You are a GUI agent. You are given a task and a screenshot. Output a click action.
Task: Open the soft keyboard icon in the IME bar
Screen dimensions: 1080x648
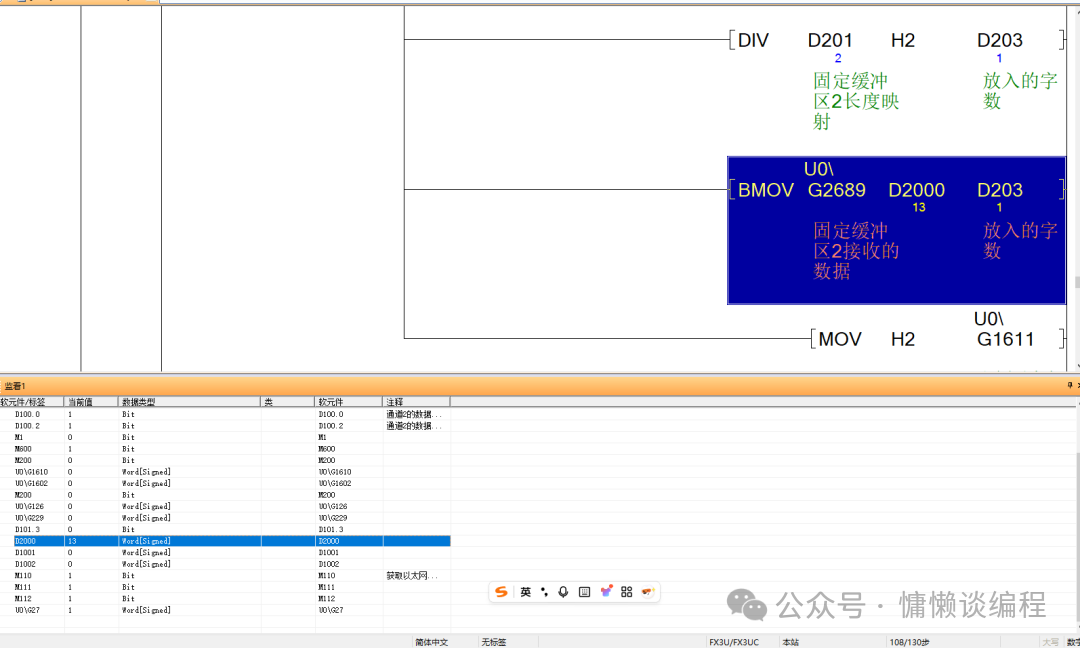tap(584, 592)
